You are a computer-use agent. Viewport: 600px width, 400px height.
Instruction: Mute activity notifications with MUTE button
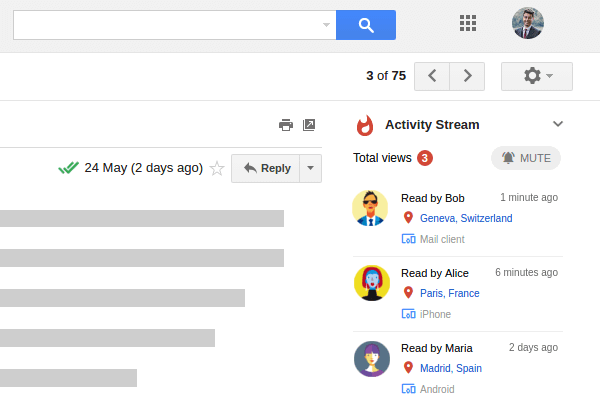[526, 158]
